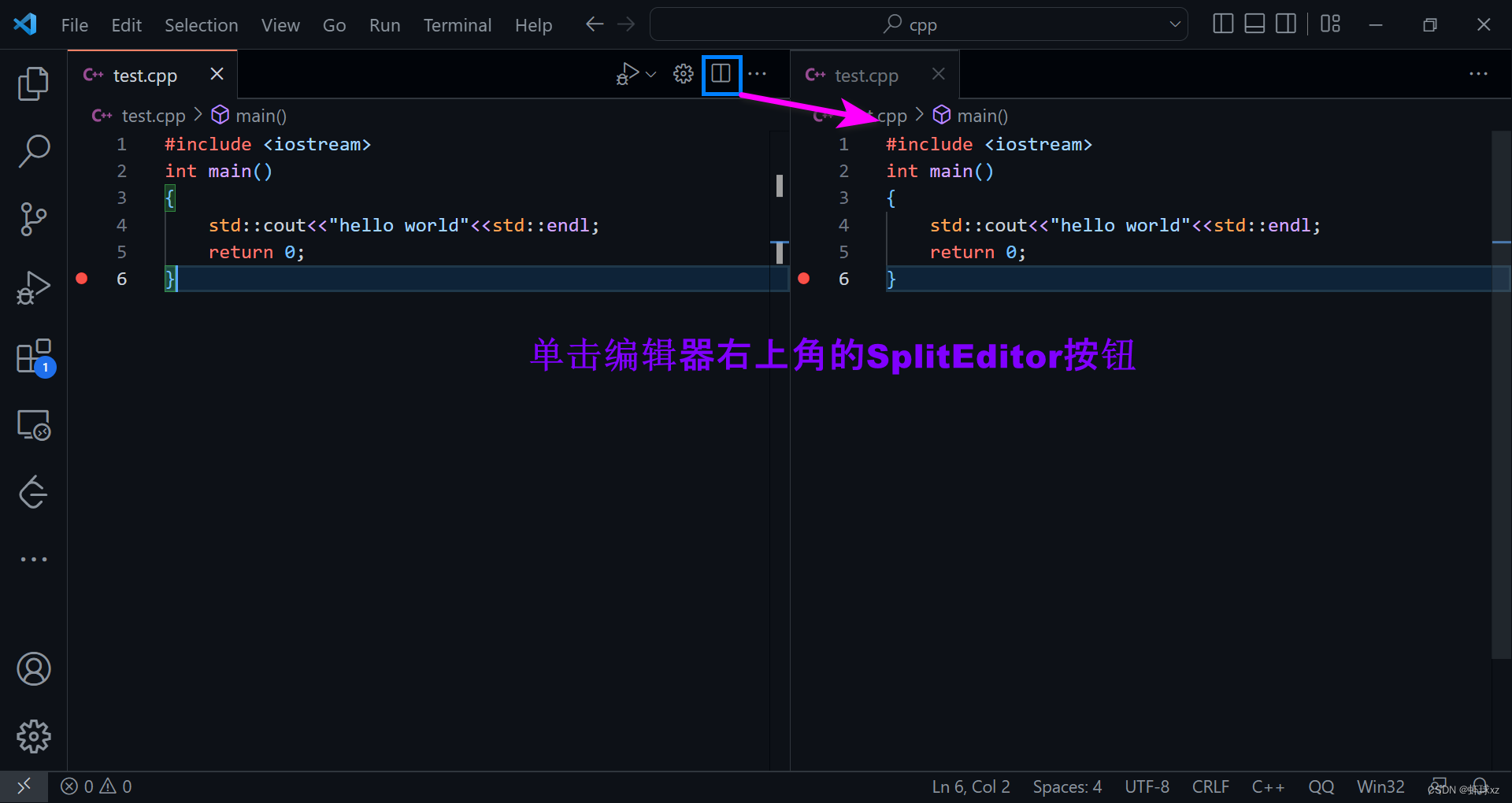
Task: Click the editor gear settings icon
Action: click(683, 74)
